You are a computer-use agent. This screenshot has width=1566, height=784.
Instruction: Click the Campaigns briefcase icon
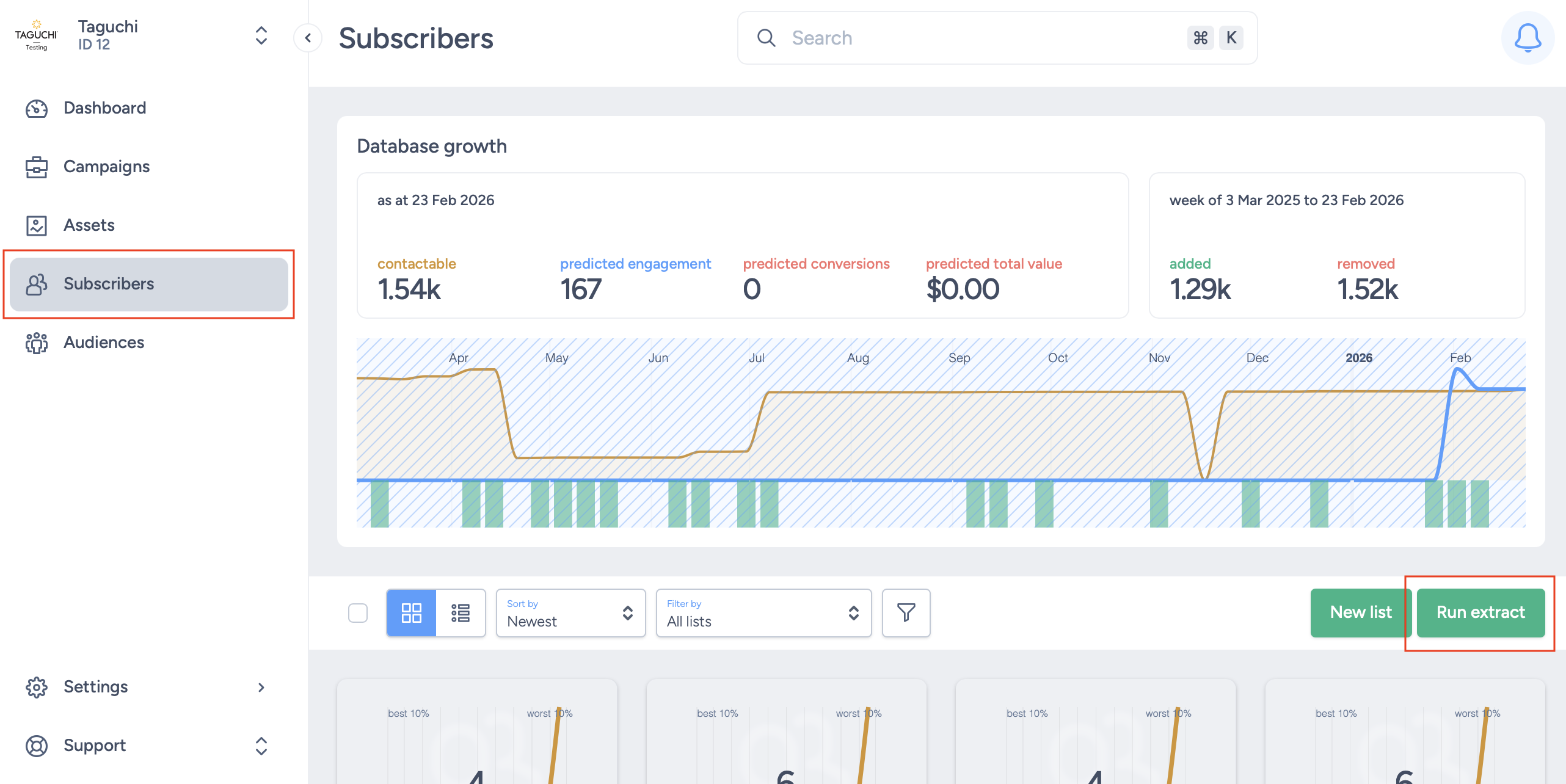37,167
